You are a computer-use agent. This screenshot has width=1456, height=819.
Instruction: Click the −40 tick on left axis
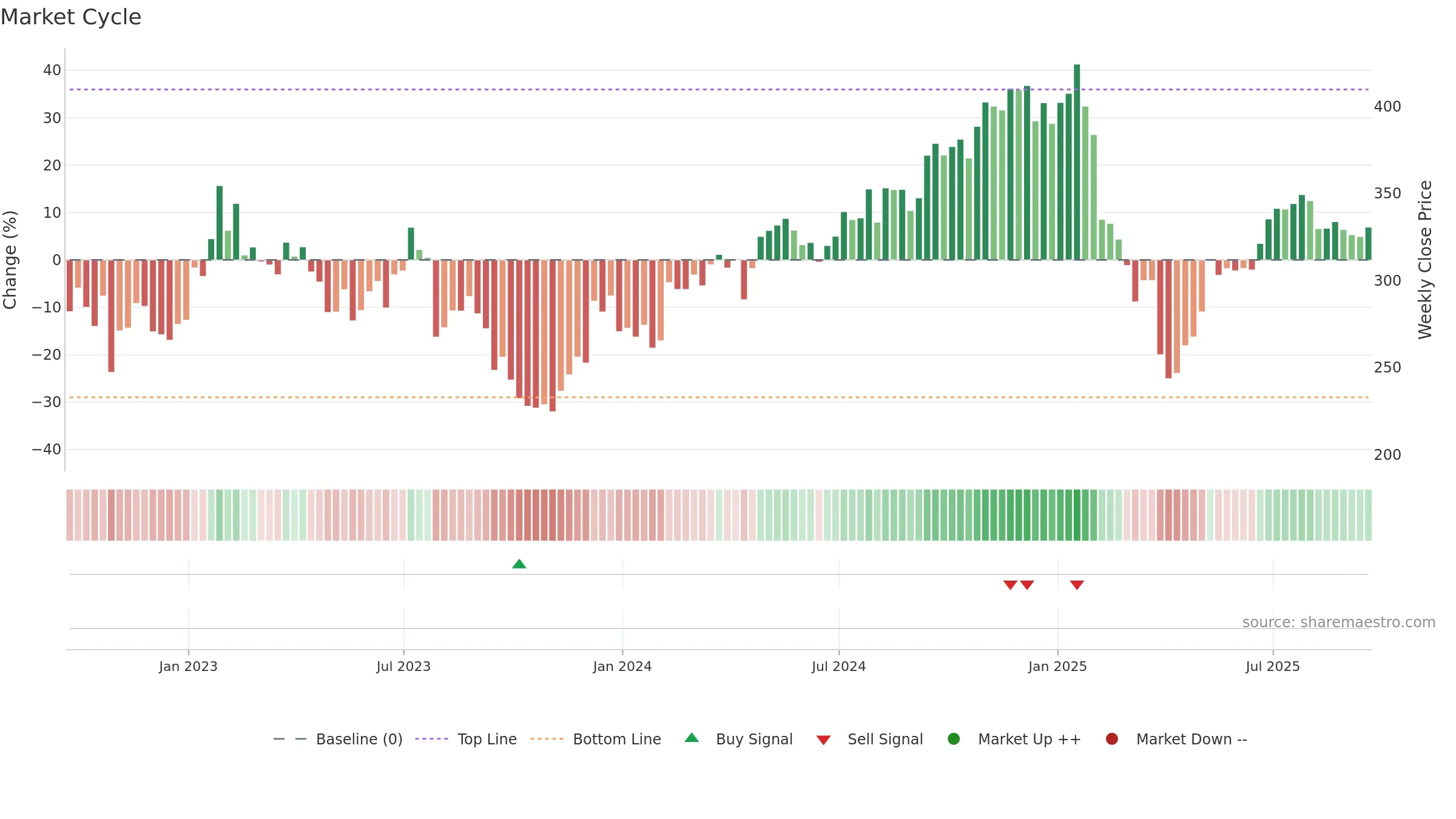coord(47,450)
